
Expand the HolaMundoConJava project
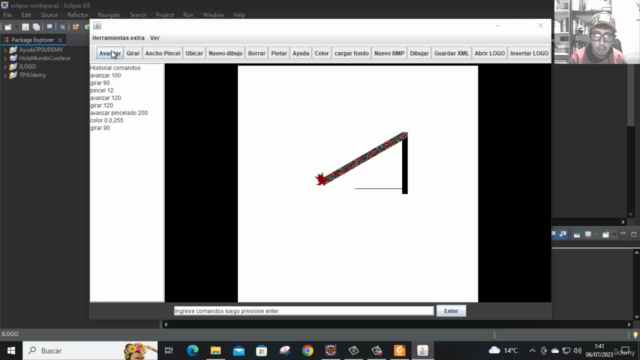pyautogui.click(x=5, y=58)
